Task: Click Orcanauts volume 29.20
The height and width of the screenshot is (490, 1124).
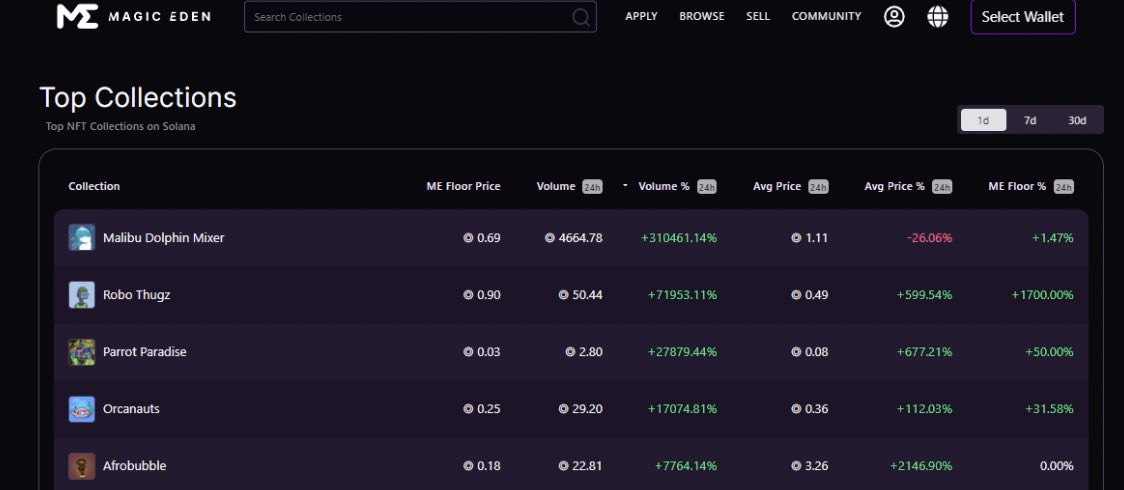Action: [580, 409]
